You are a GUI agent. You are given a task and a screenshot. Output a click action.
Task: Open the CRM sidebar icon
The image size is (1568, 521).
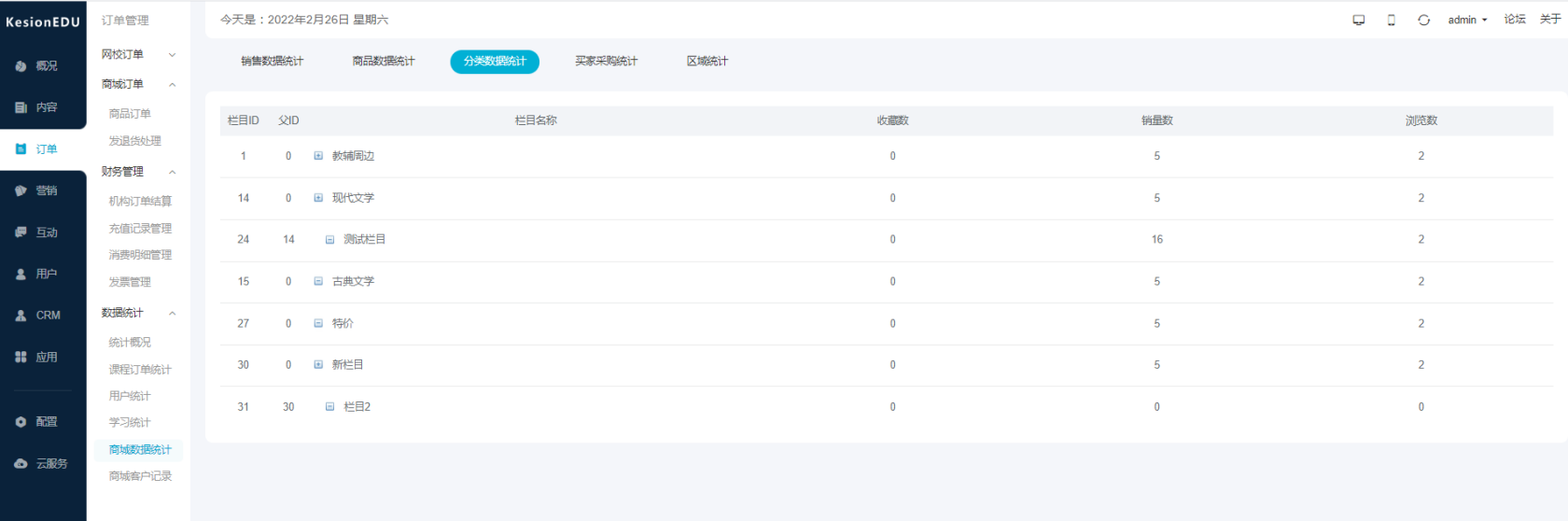click(21, 316)
